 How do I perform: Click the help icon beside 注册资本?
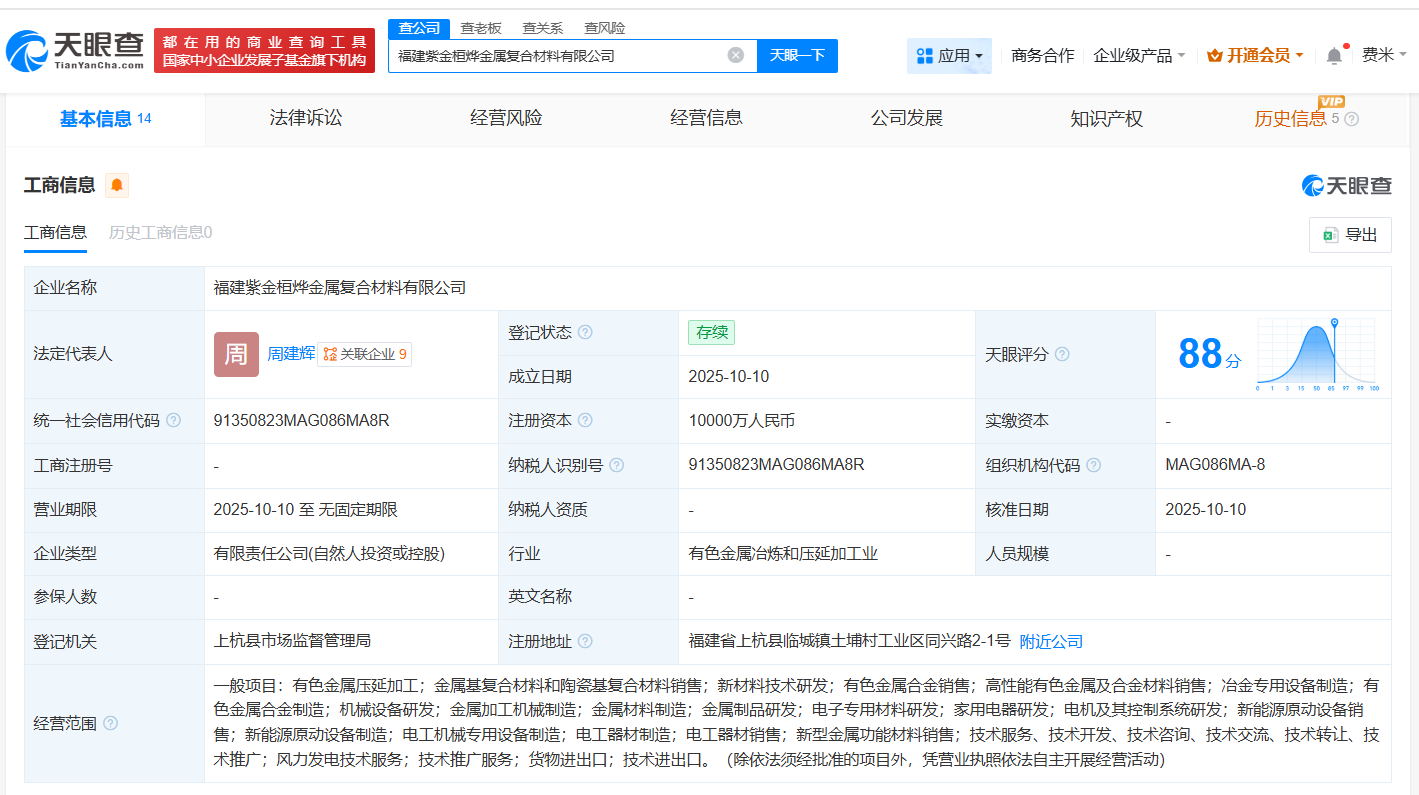tap(586, 420)
